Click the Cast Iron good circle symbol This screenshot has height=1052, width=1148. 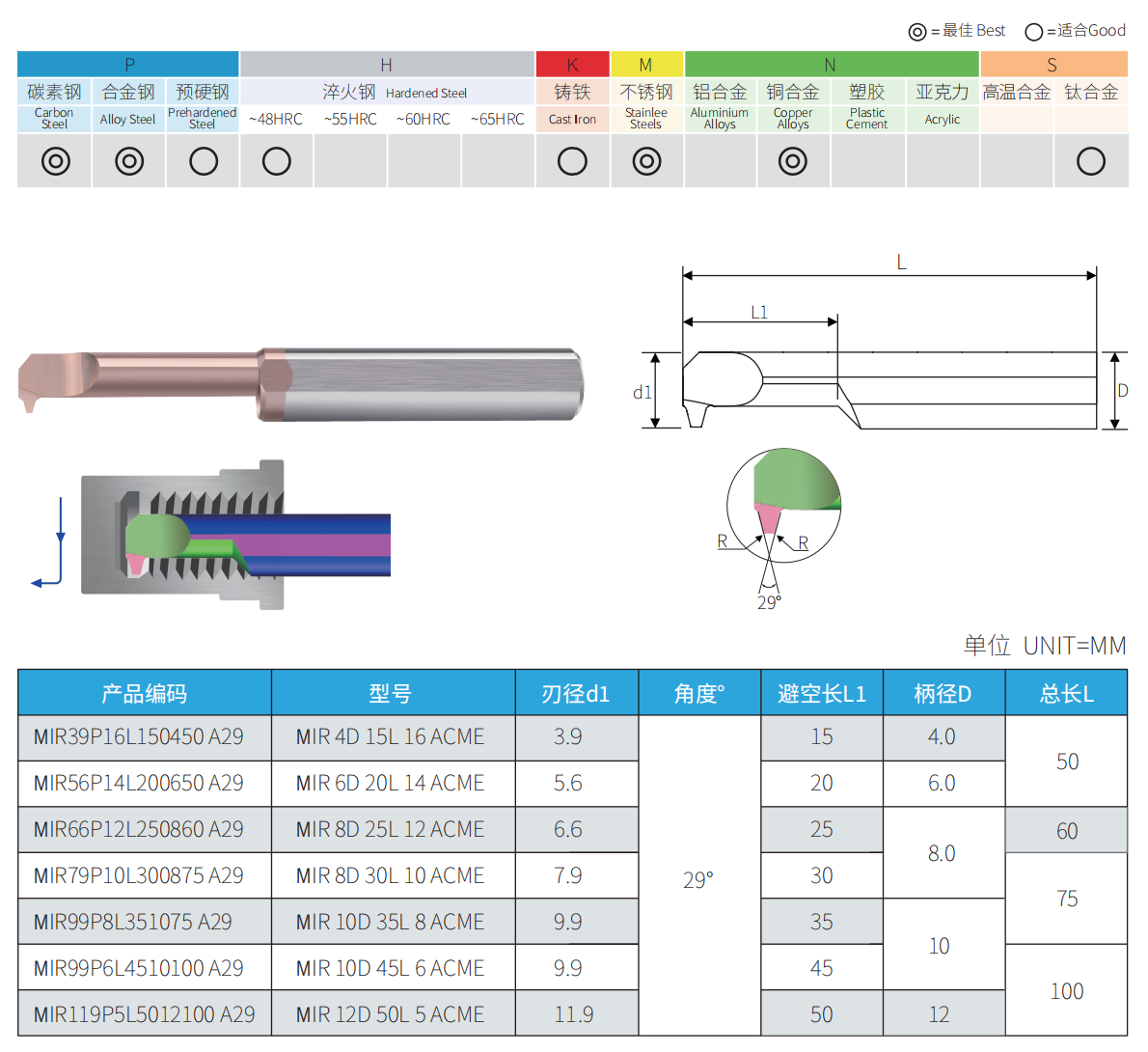point(572,161)
